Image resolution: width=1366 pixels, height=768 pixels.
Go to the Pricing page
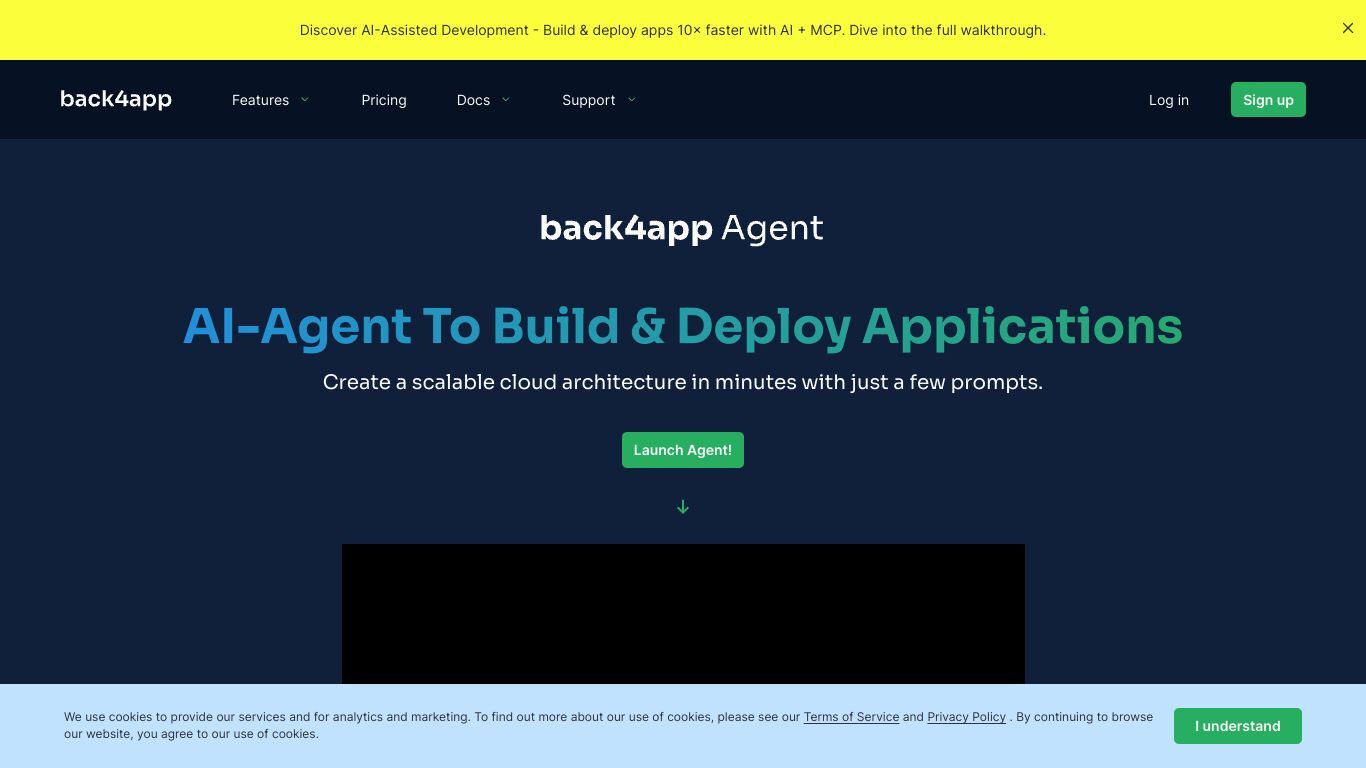(384, 100)
